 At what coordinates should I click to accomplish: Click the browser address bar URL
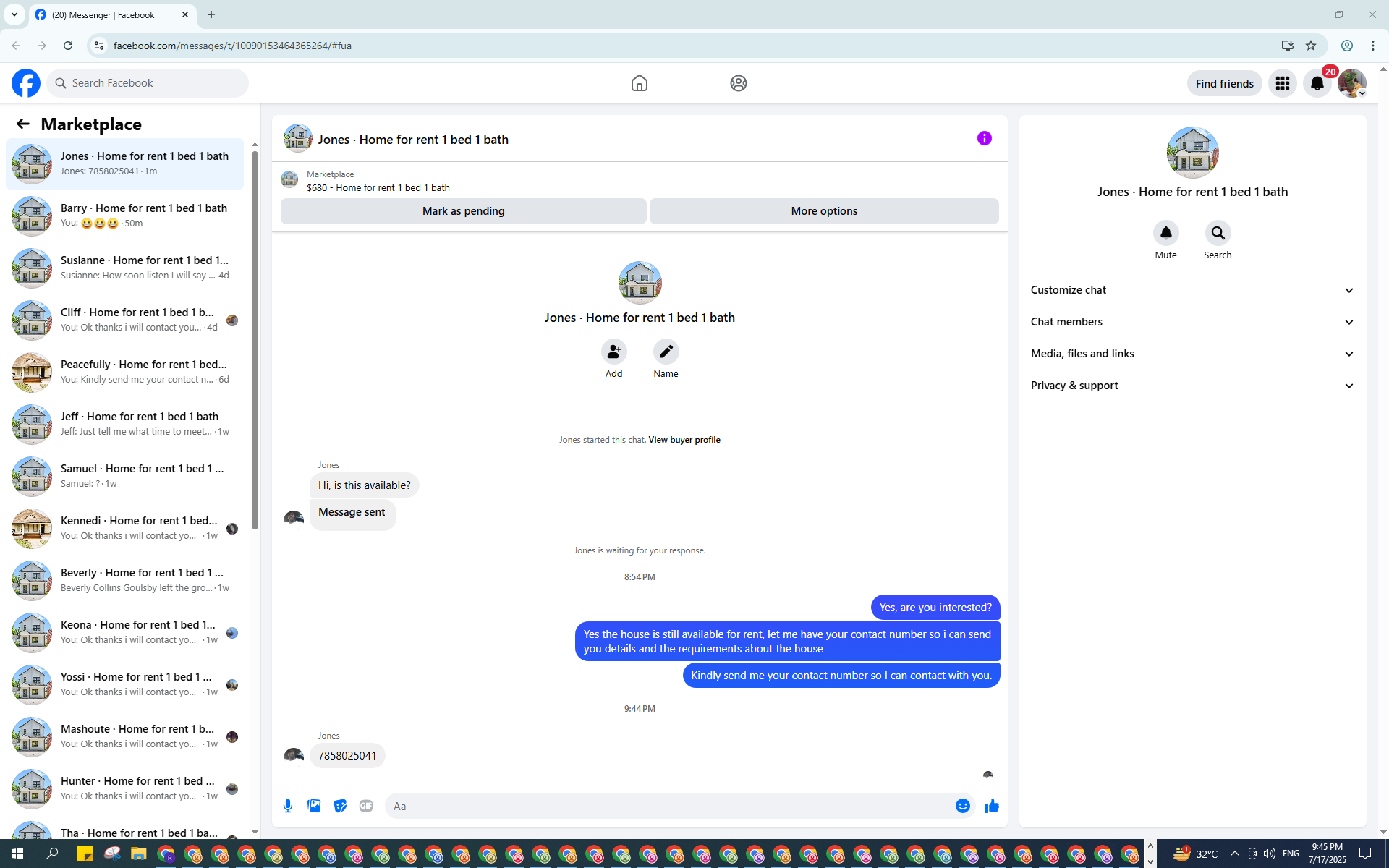pyautogui.click(x=233, y=46)
